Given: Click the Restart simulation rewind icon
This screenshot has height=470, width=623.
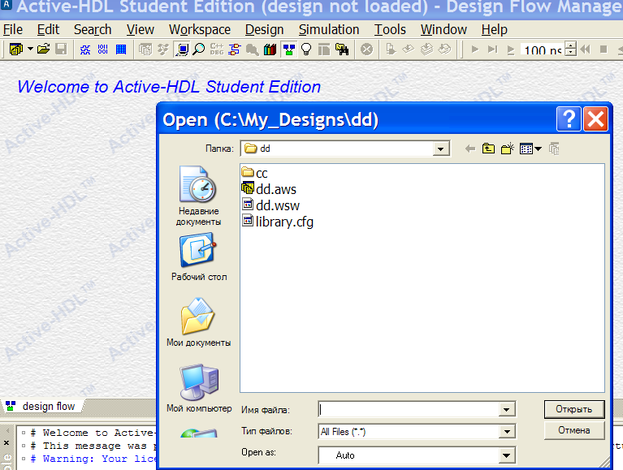Looking at the screenshot, I should (x=585, y=49).
